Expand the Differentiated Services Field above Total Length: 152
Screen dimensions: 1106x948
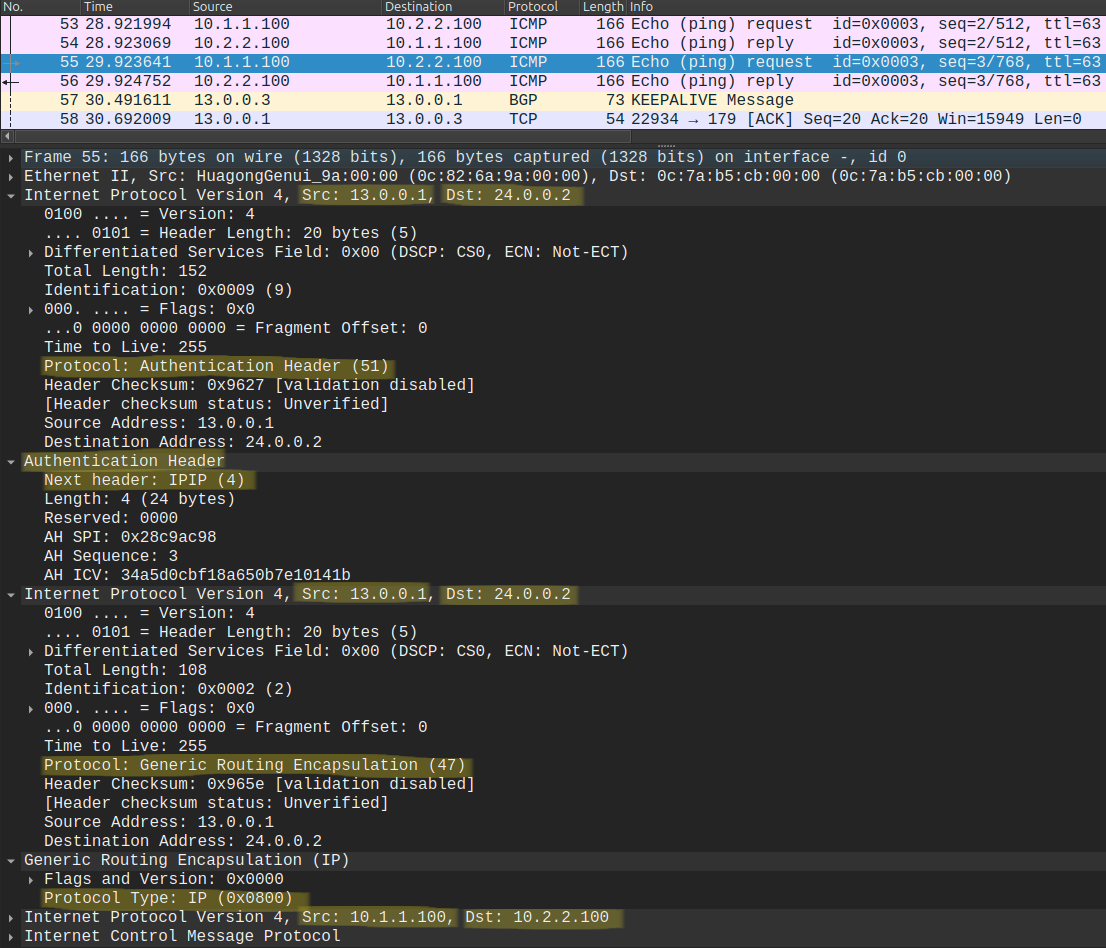pyautogui.click(x=30, y=253)
